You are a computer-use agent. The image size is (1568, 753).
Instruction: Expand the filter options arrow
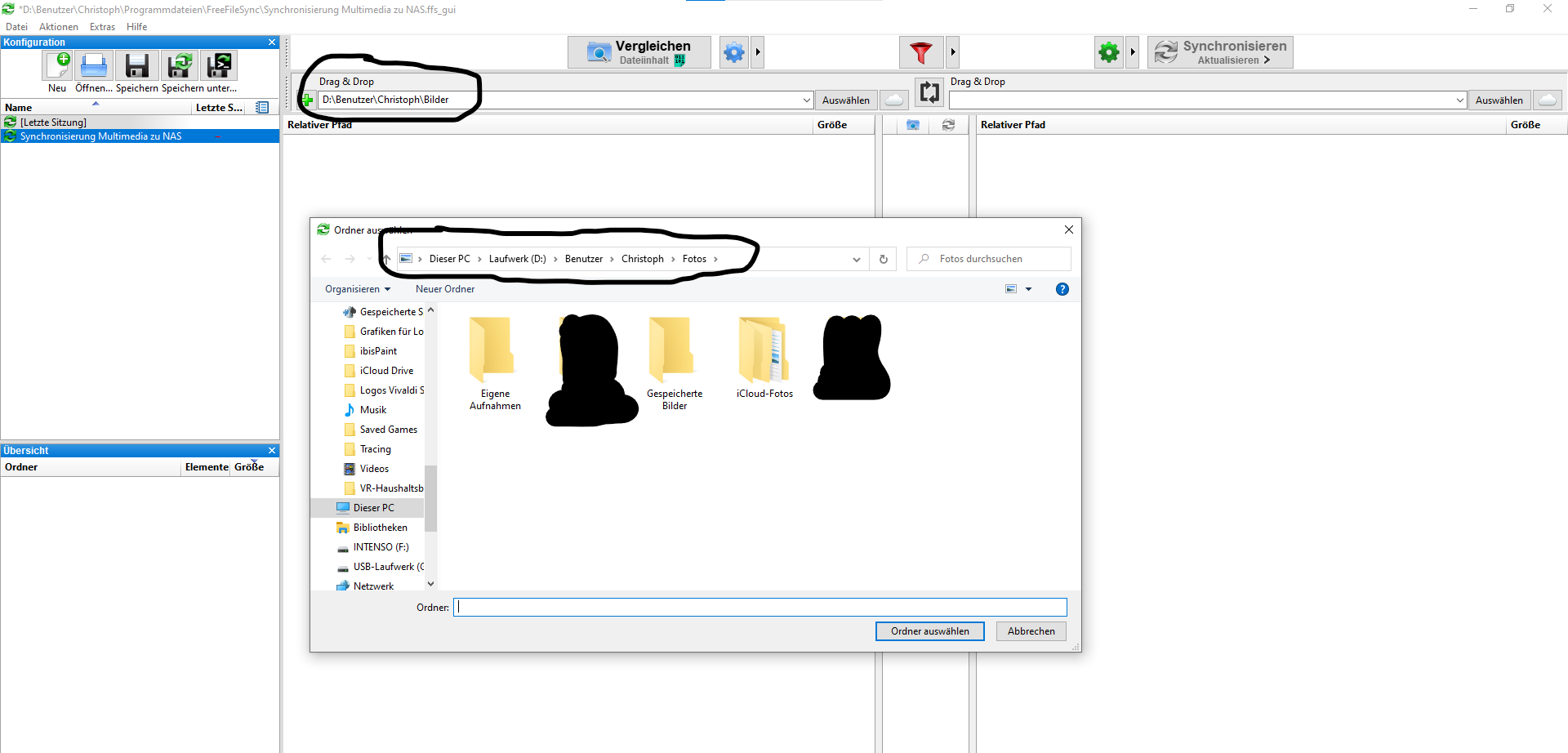952,52
